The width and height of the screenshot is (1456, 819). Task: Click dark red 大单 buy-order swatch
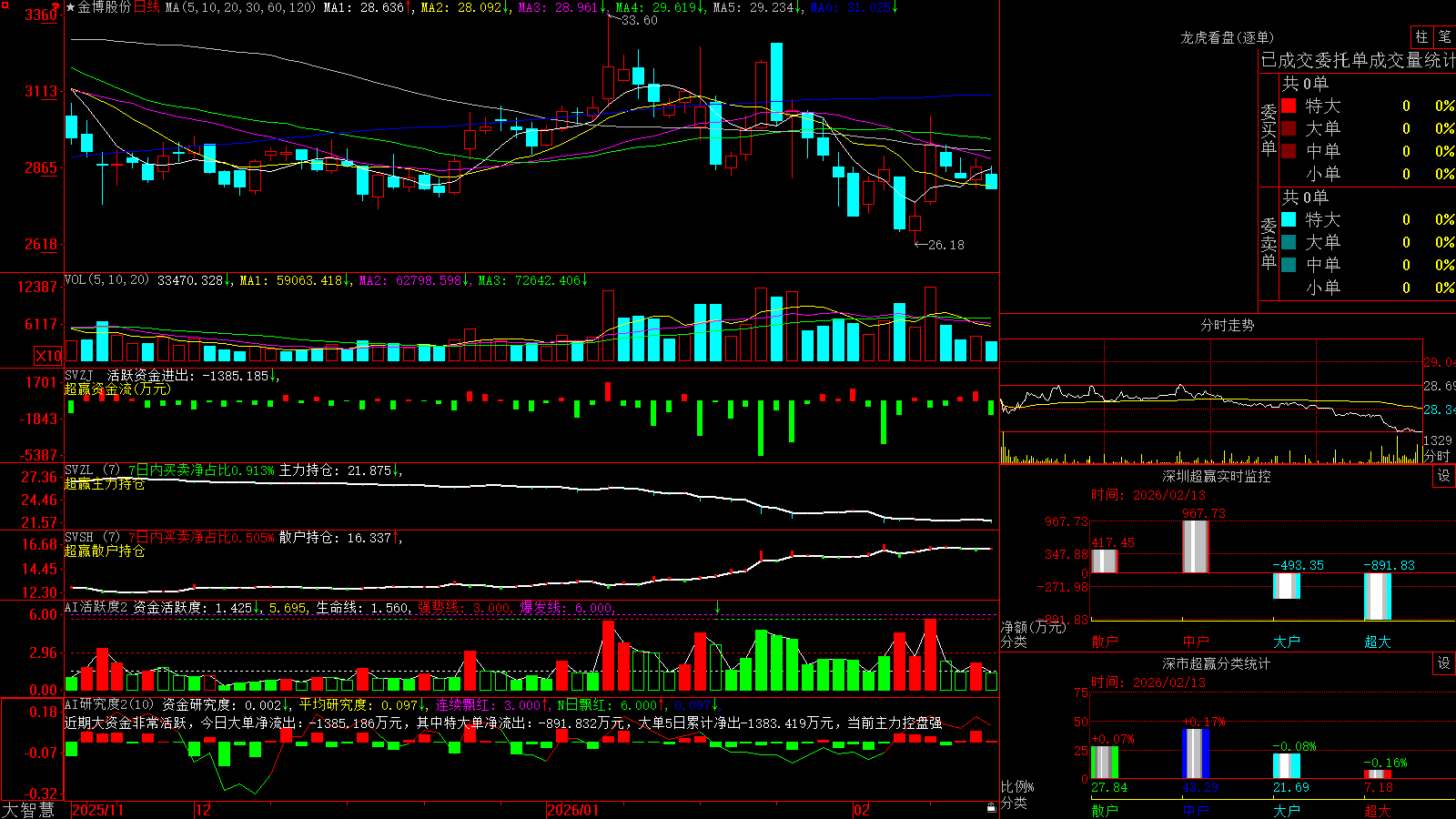[x=1289, y=128]
